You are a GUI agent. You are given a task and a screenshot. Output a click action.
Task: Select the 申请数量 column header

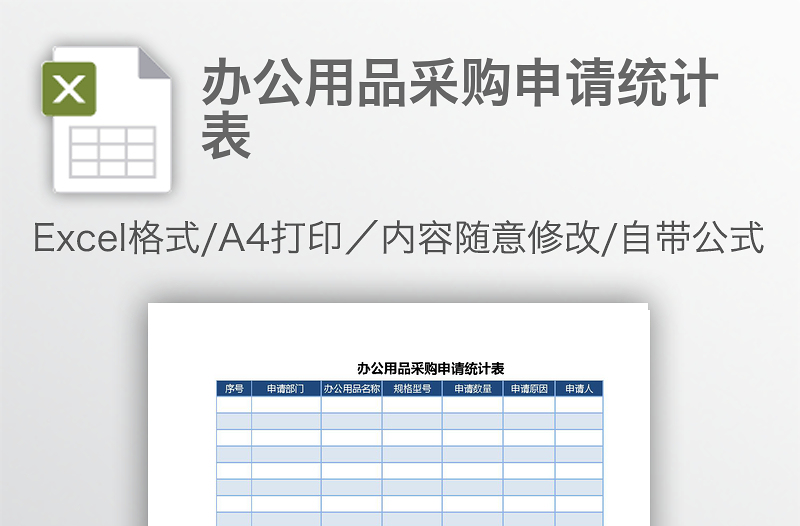(473, 389)
